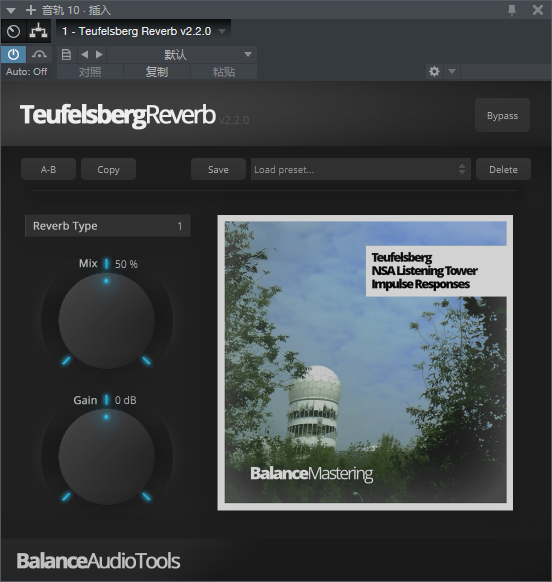Toggle the plugin power button

point(13,55)
